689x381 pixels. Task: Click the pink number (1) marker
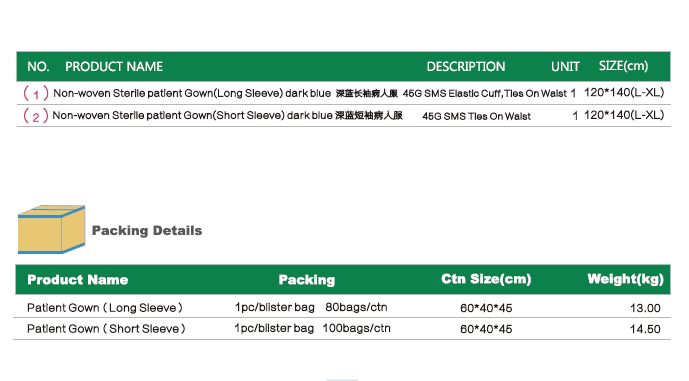[x=36, y=94]
